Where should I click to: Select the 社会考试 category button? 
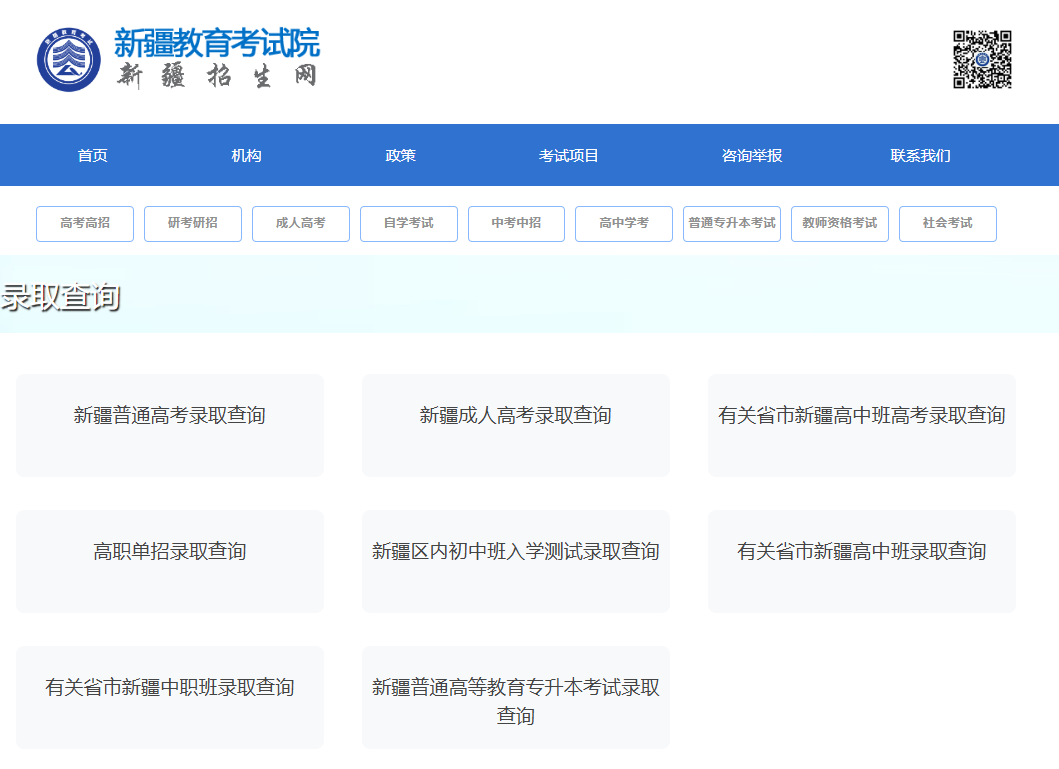pos(948,223)
